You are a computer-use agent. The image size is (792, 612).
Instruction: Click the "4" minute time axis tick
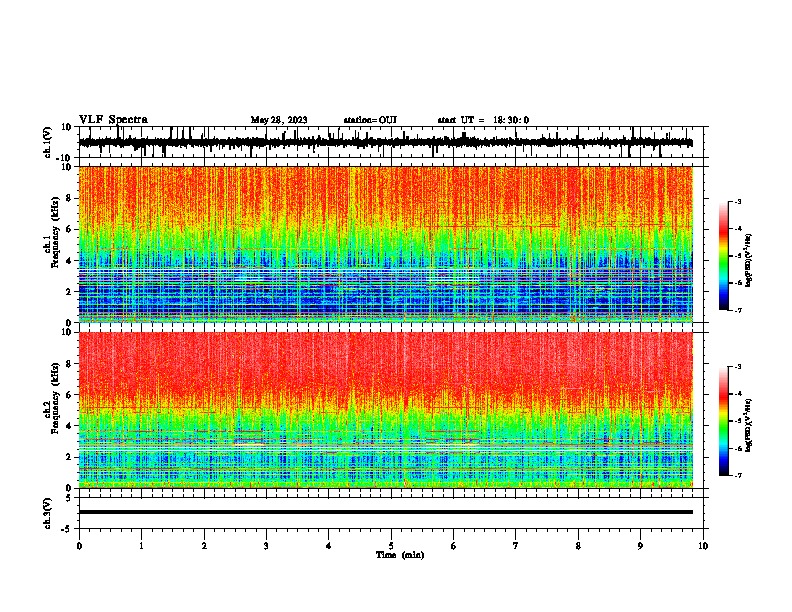pos(329,546)
